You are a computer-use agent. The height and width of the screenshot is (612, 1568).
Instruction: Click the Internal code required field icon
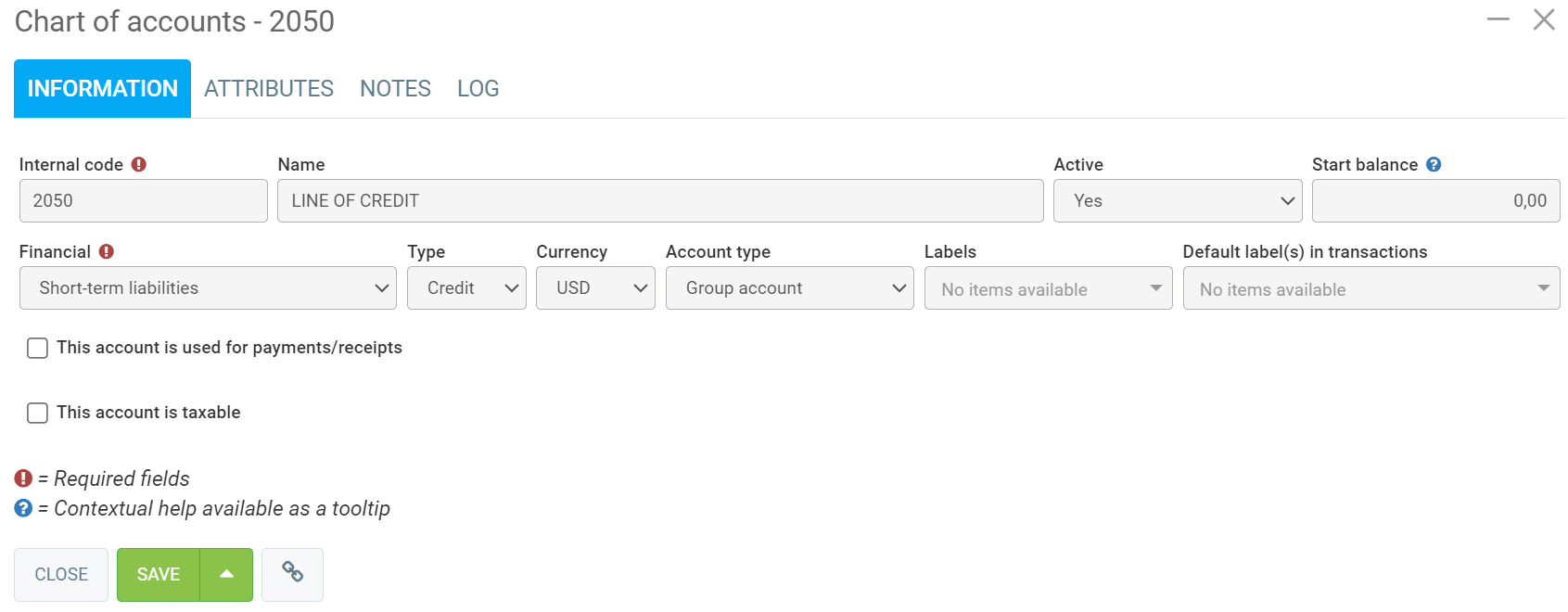(x=139, y=164)
